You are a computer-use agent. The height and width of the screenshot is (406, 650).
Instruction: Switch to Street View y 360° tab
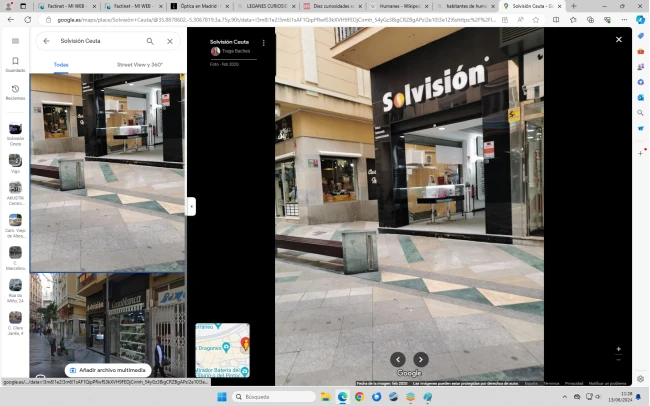pyautogui.click(x=140, y=65)
